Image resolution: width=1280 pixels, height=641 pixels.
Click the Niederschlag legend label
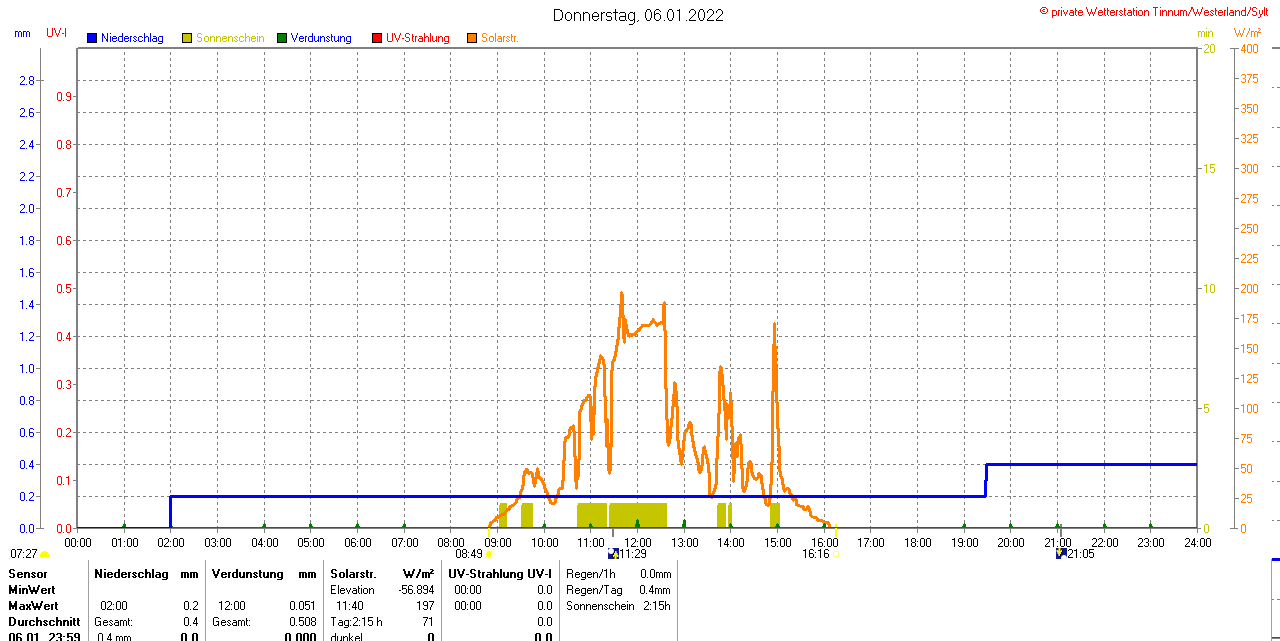coord(132,38)
